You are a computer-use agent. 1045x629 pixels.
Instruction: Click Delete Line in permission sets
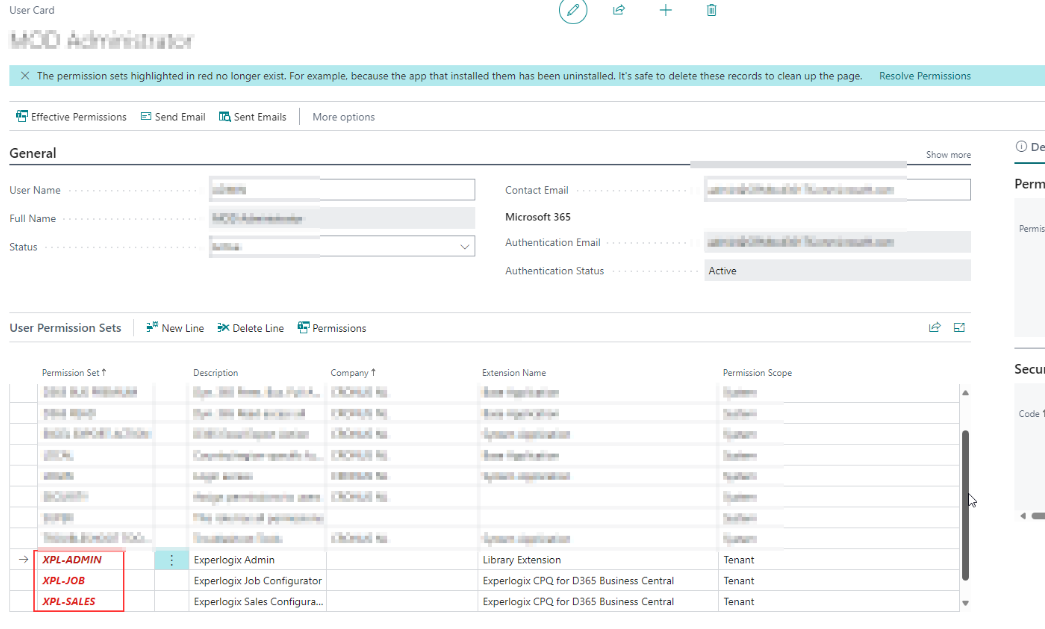click(251, 328)
